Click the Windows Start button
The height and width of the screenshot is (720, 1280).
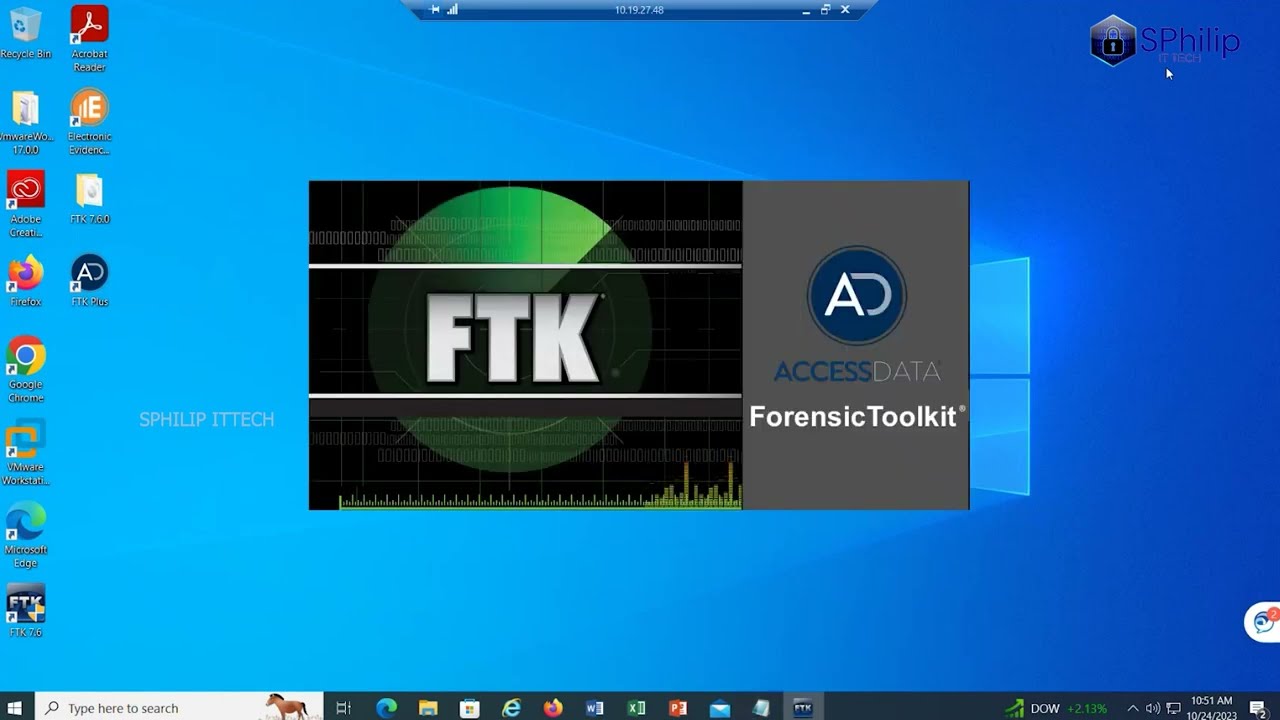(x=15, y=708)
